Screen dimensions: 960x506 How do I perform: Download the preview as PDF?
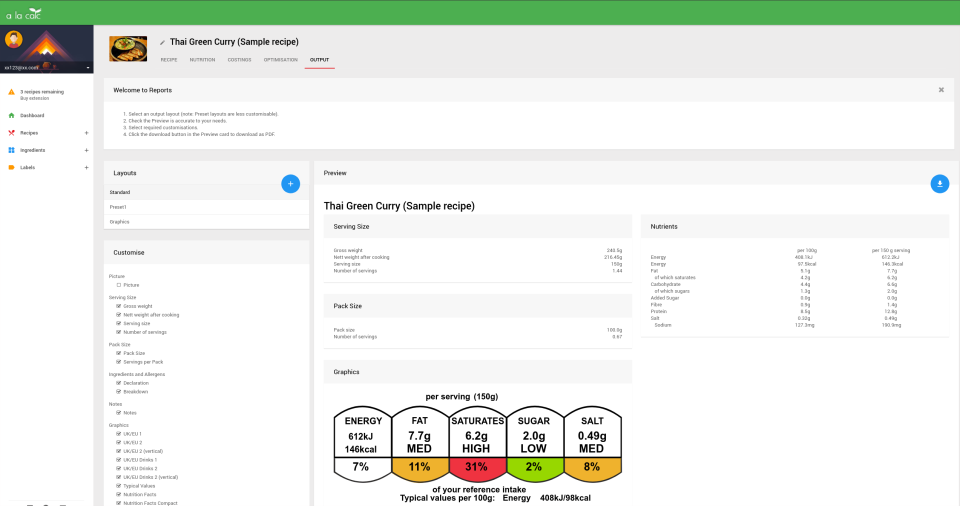coord(939,184)
